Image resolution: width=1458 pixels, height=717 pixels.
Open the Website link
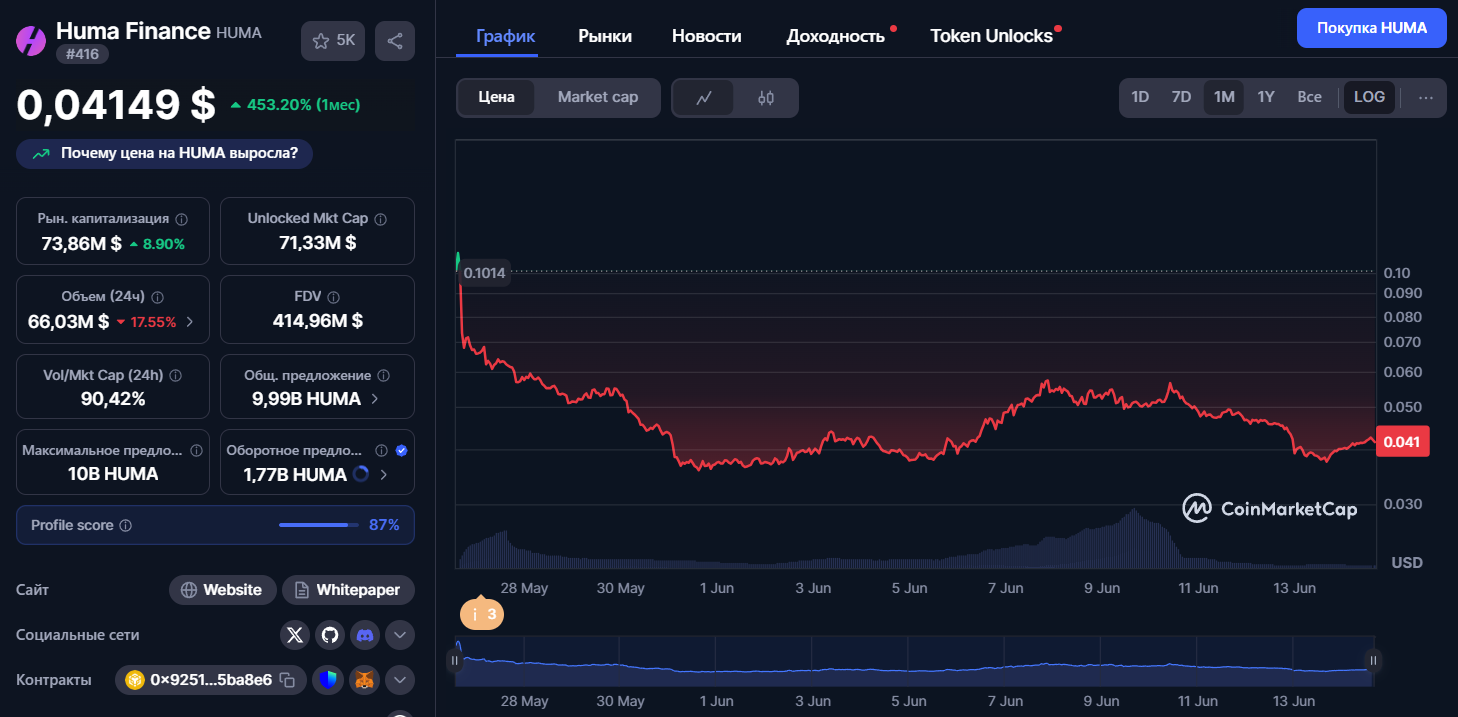[222, 590]
